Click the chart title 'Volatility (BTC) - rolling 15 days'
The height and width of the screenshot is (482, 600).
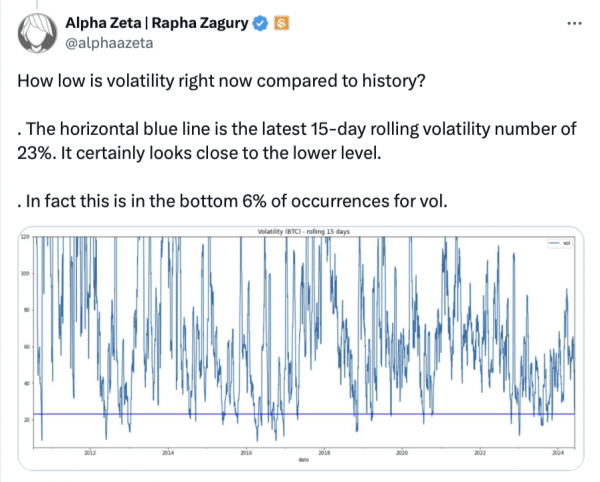(x=300, y=232)
